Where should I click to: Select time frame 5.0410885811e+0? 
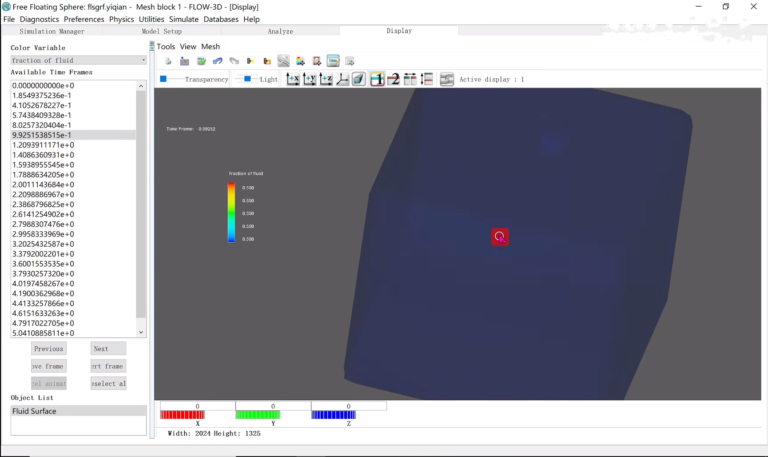pos(73,333)
